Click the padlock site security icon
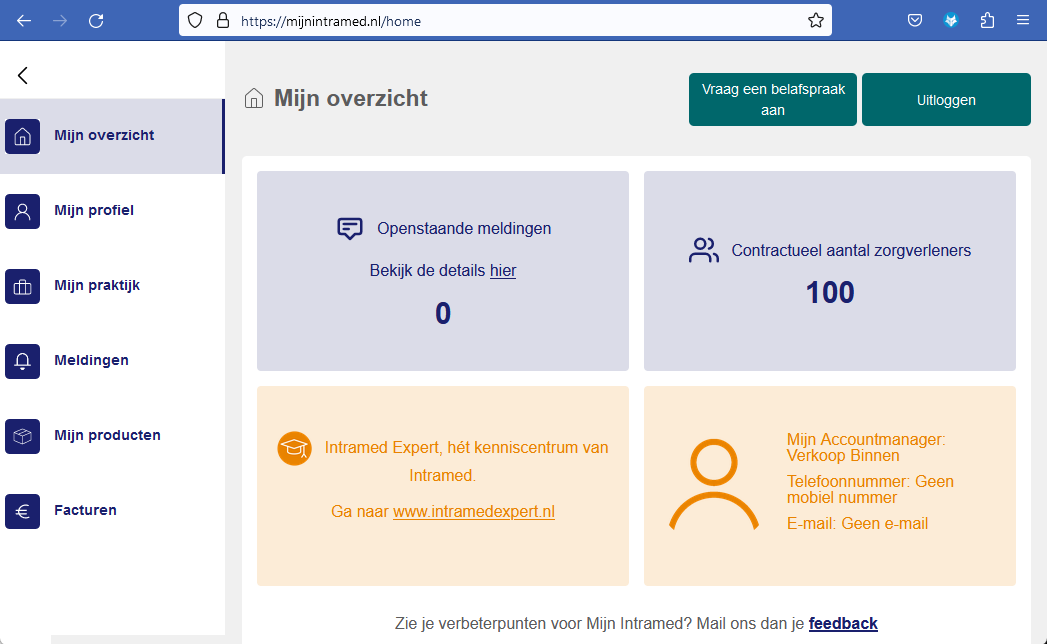The height and width of the screenshot is (644, 1047). click(x=223, y=21)
